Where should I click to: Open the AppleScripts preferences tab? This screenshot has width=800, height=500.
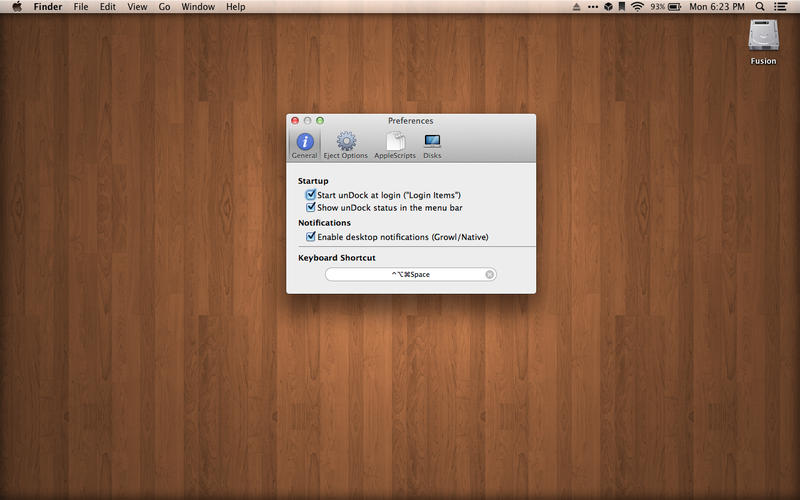point(395,145)
